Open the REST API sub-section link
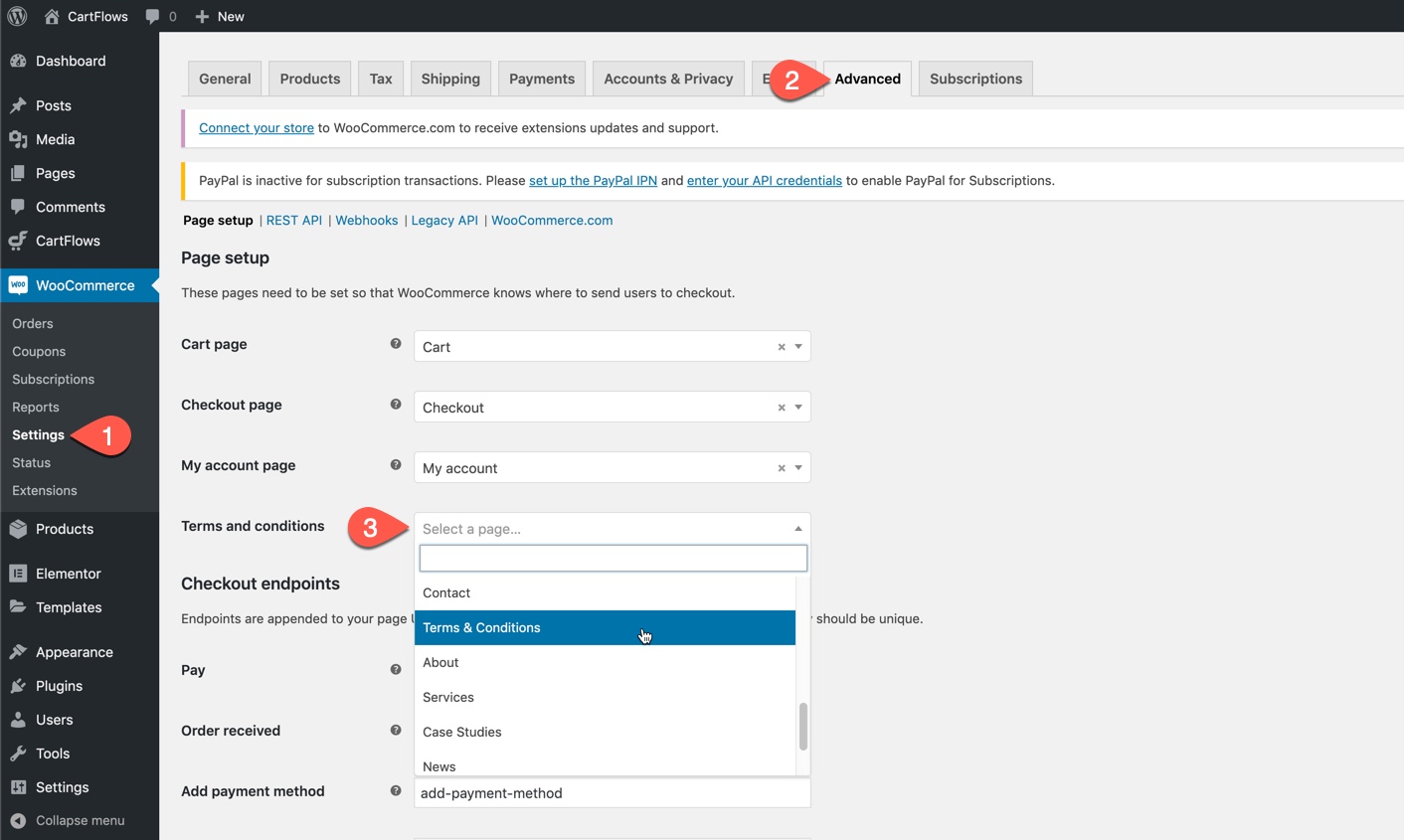The width and height of the screenshot is (1404, 840). click(294, 221)
